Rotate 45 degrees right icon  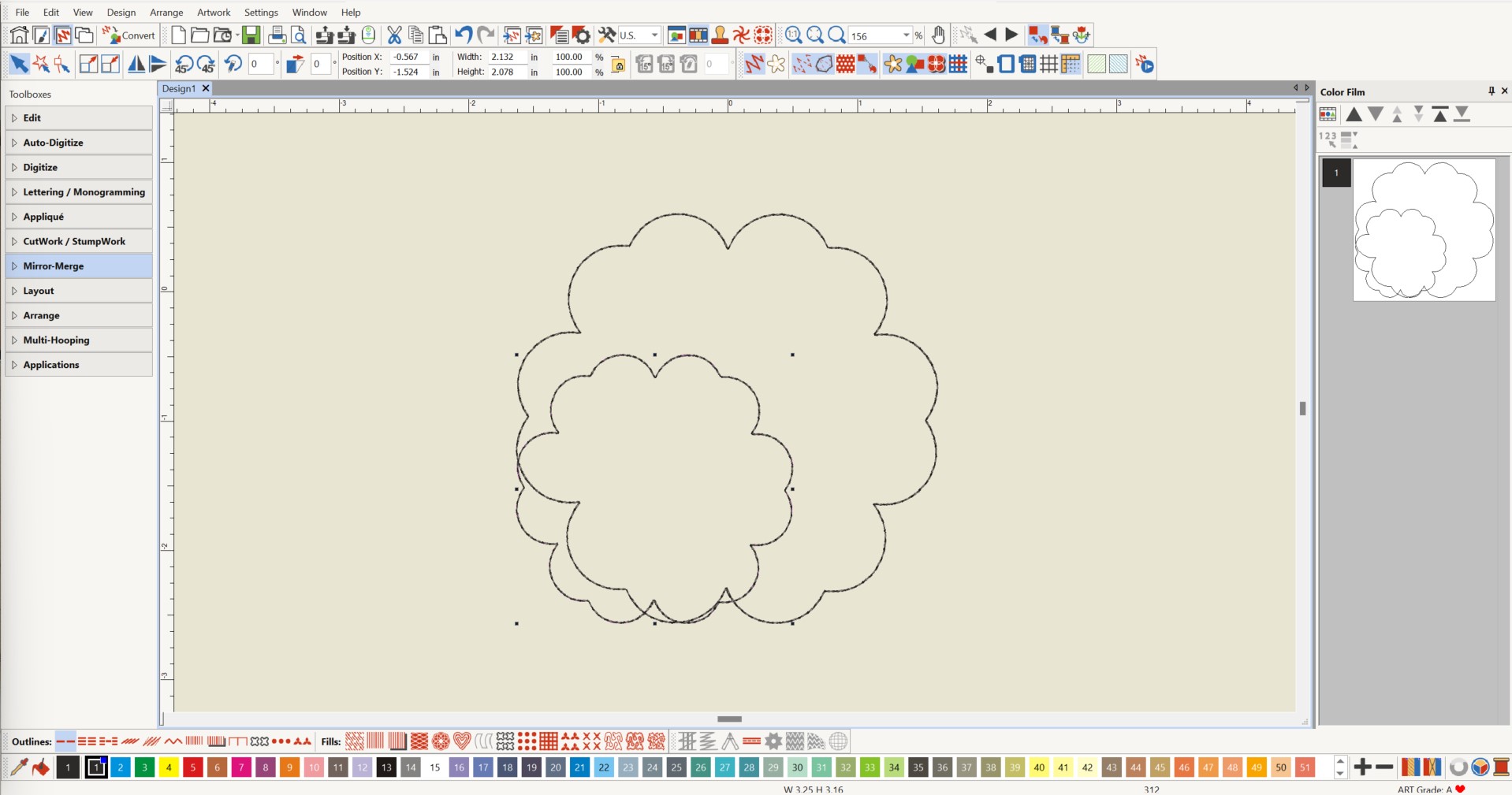[207, 64]
